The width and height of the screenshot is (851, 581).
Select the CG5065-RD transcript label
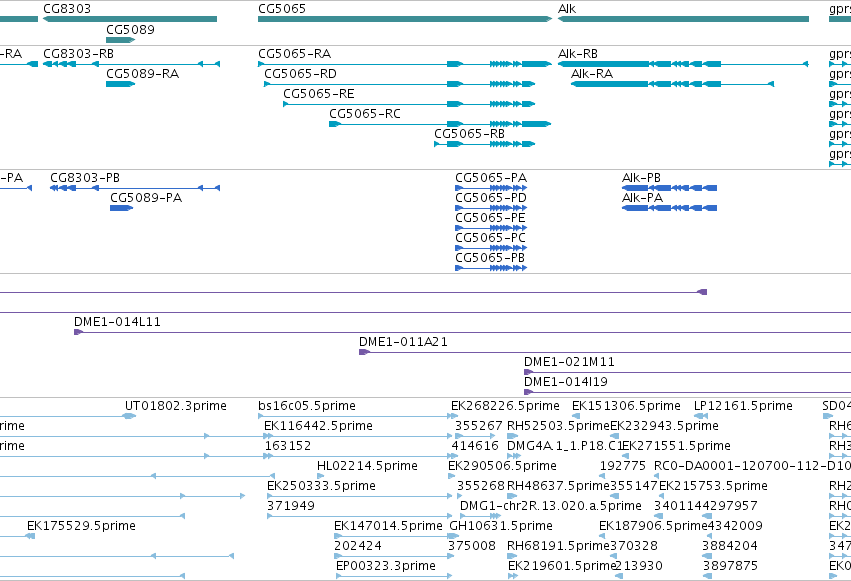pos(300,74)
